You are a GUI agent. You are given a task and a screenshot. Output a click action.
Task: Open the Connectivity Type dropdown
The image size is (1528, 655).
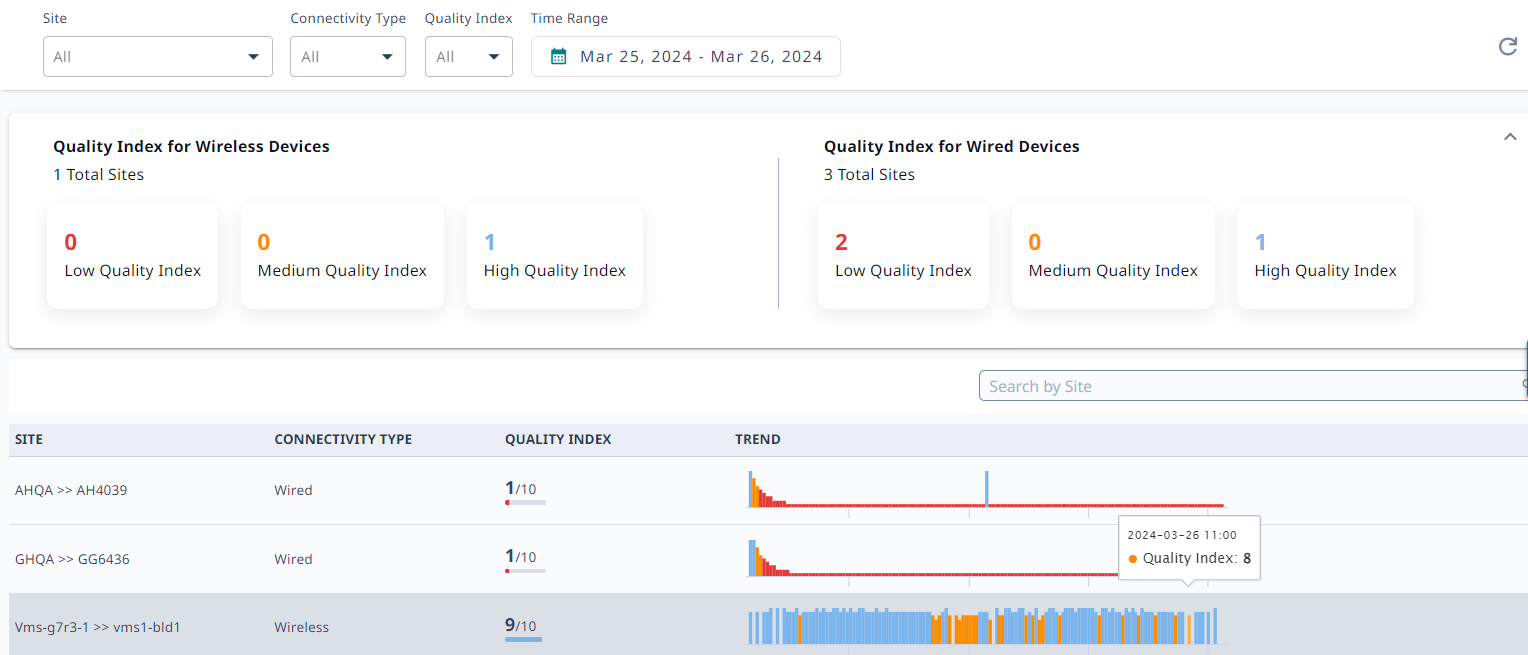click(x=347, y=57)
